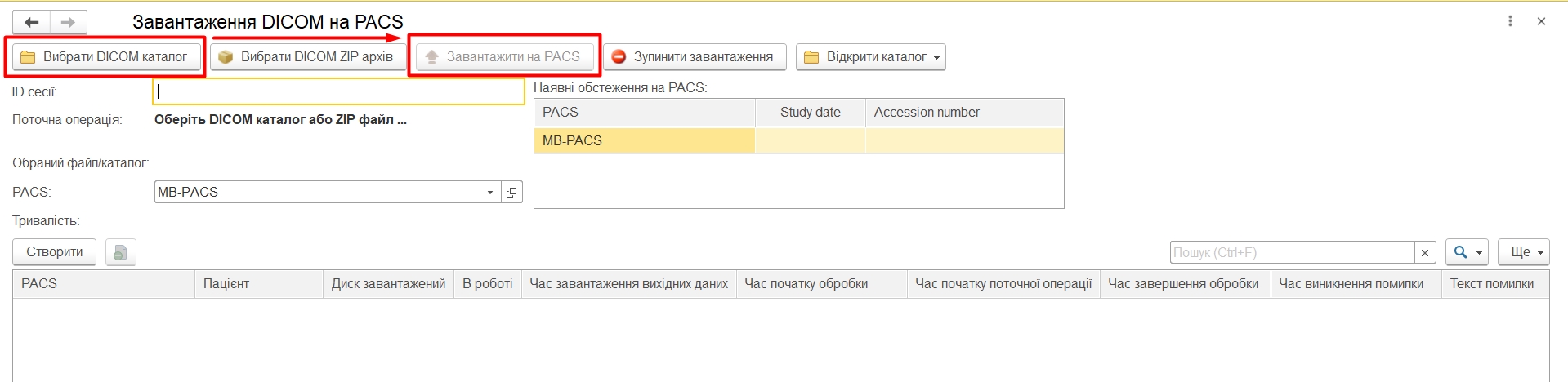Expand the Відкрити каталог dropdown

point(936,58)
